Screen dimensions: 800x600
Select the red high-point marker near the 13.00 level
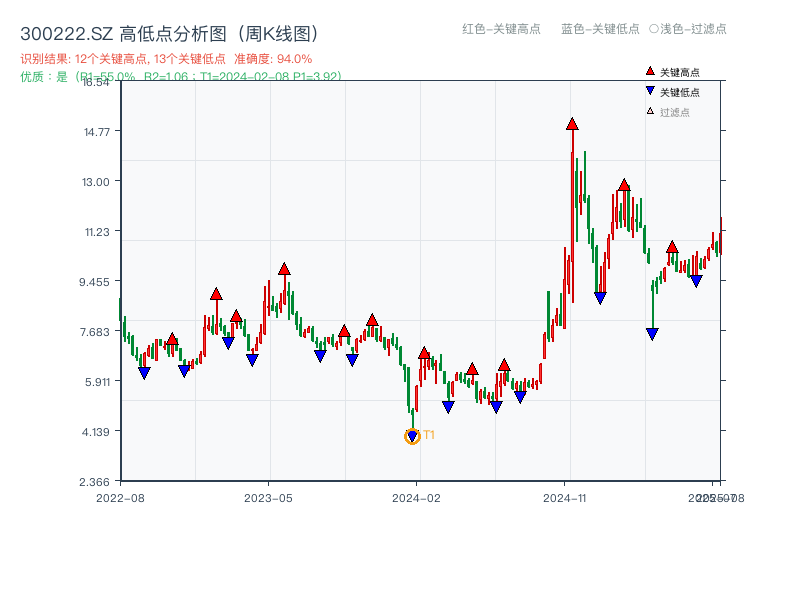click(x=623, y=185)
